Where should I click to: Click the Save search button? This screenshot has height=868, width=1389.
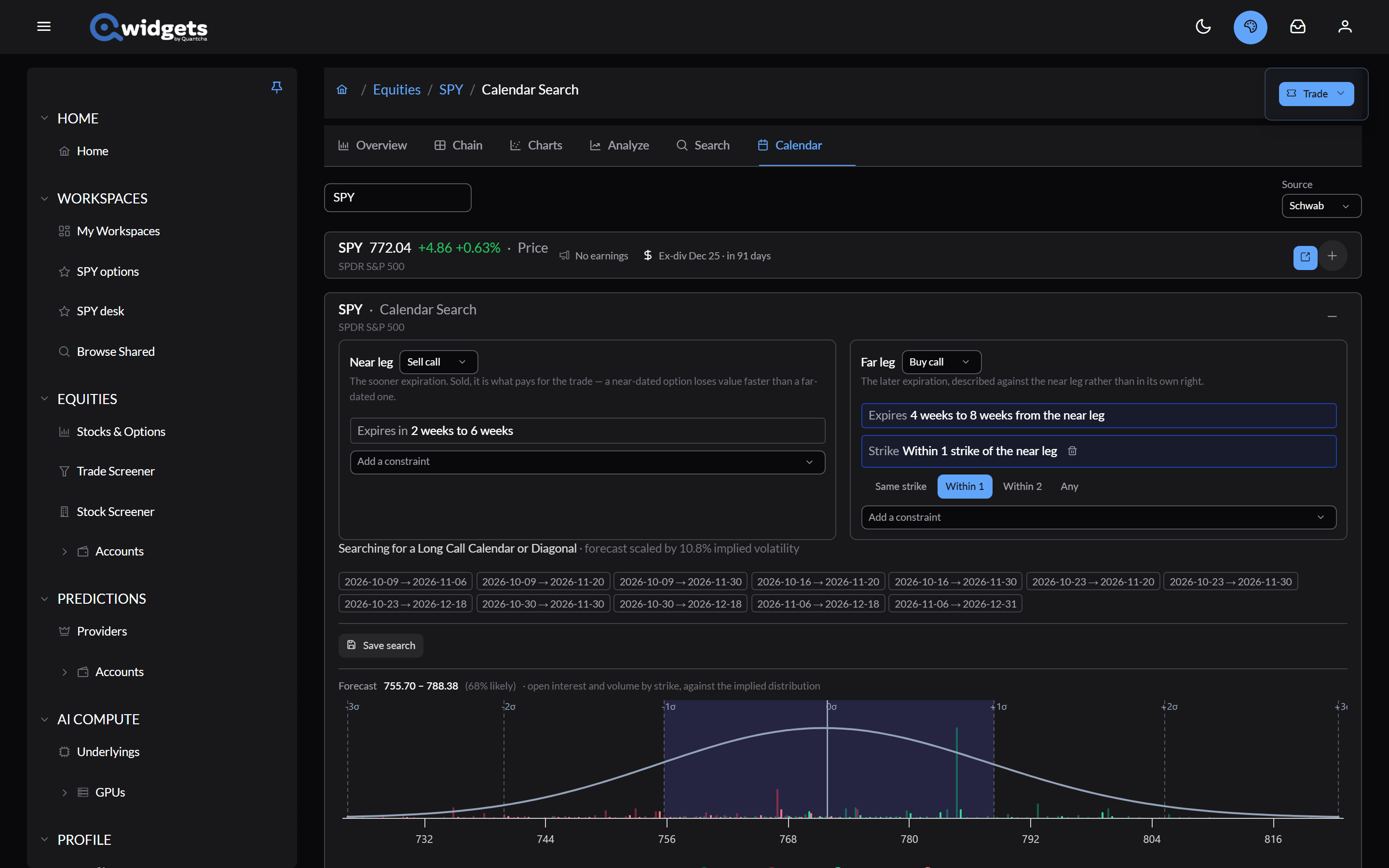pyautogui.click(x=381, y=646)
